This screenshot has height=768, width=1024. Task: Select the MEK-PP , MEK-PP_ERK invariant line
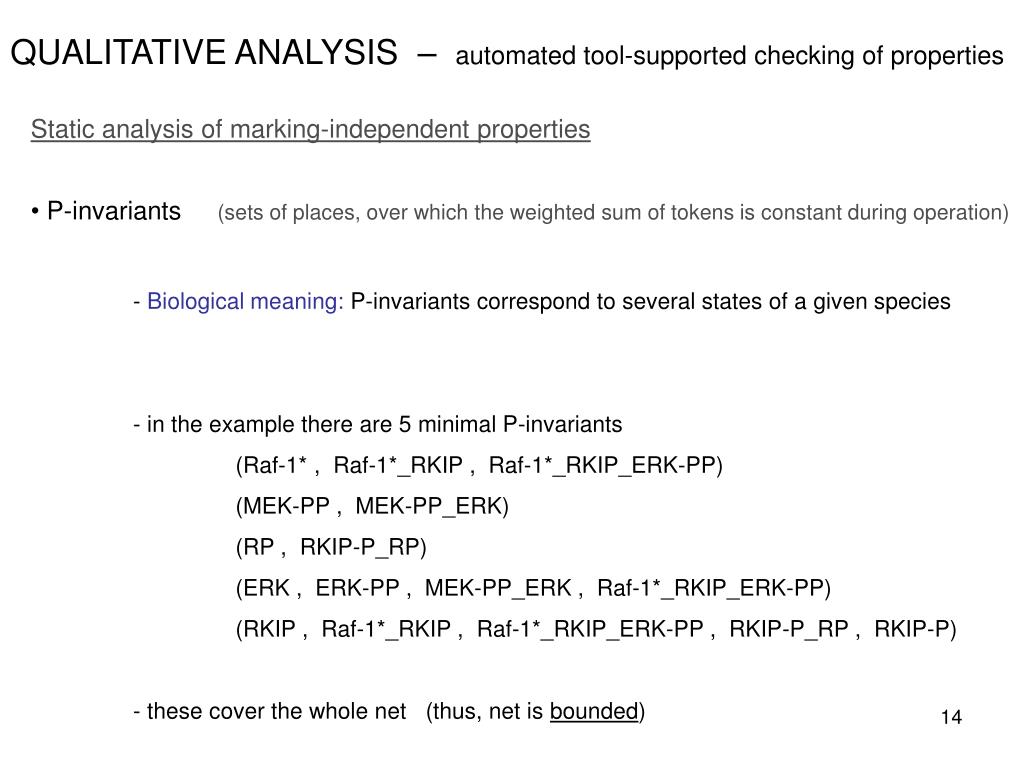pyautogui.click(x=372, y=506)
